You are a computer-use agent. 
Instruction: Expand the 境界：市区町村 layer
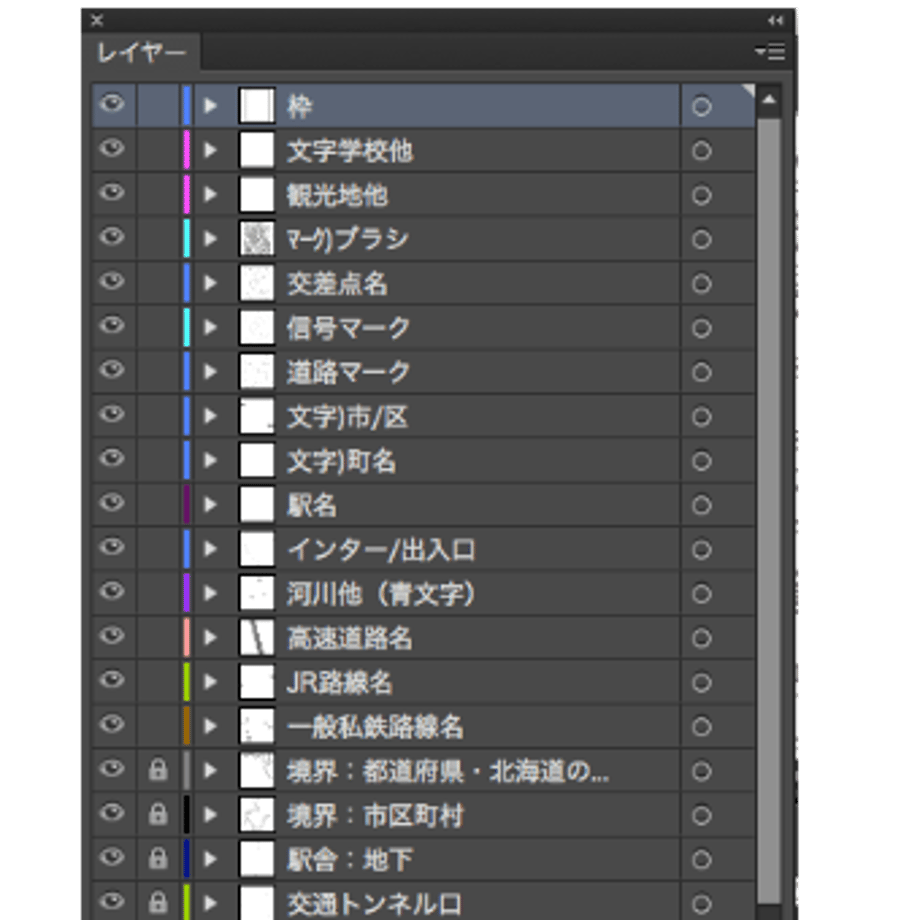tap(210, 815)
